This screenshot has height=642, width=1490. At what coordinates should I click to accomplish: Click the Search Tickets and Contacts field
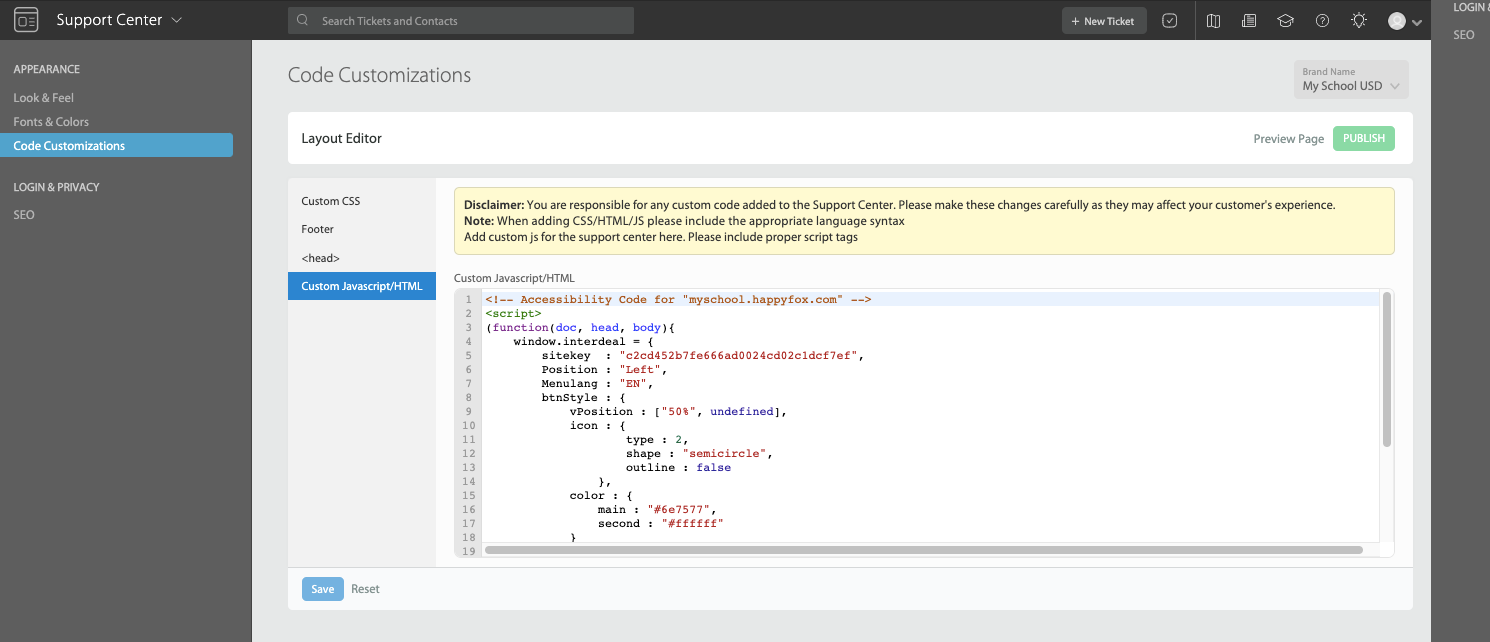(x=470, y=21)
